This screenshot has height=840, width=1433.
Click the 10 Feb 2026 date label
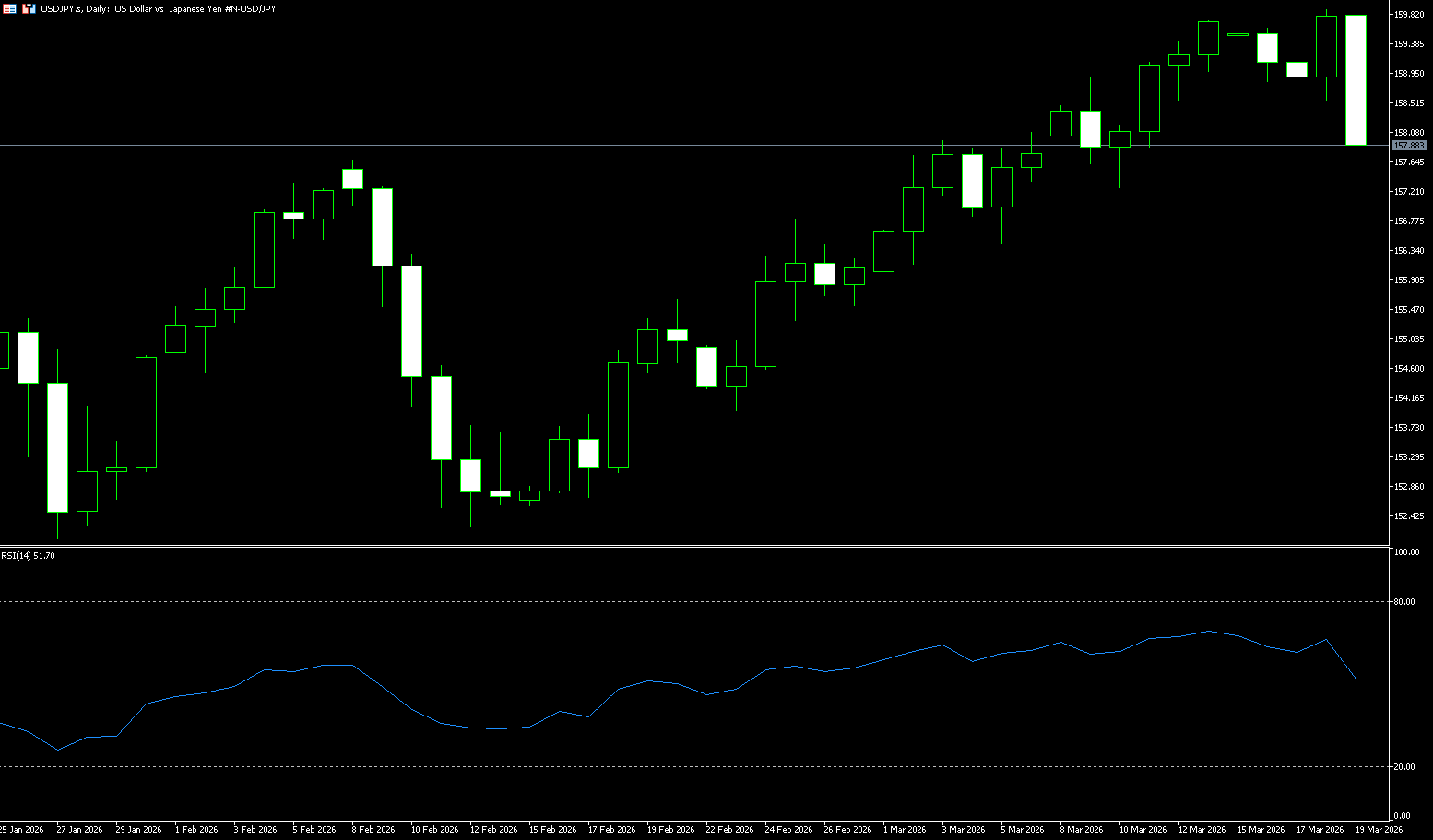point(434,830)
